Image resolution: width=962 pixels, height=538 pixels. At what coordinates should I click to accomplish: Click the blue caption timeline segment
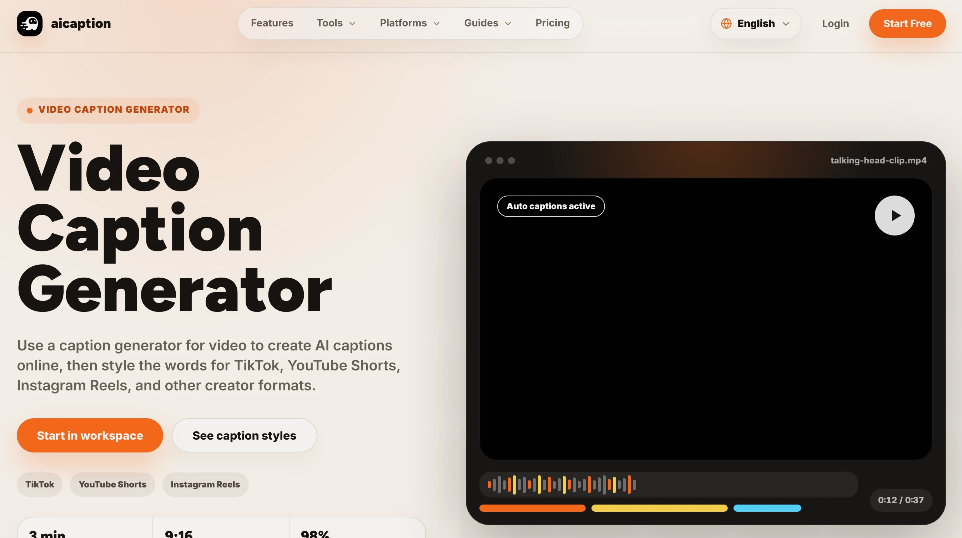(768, 508)
